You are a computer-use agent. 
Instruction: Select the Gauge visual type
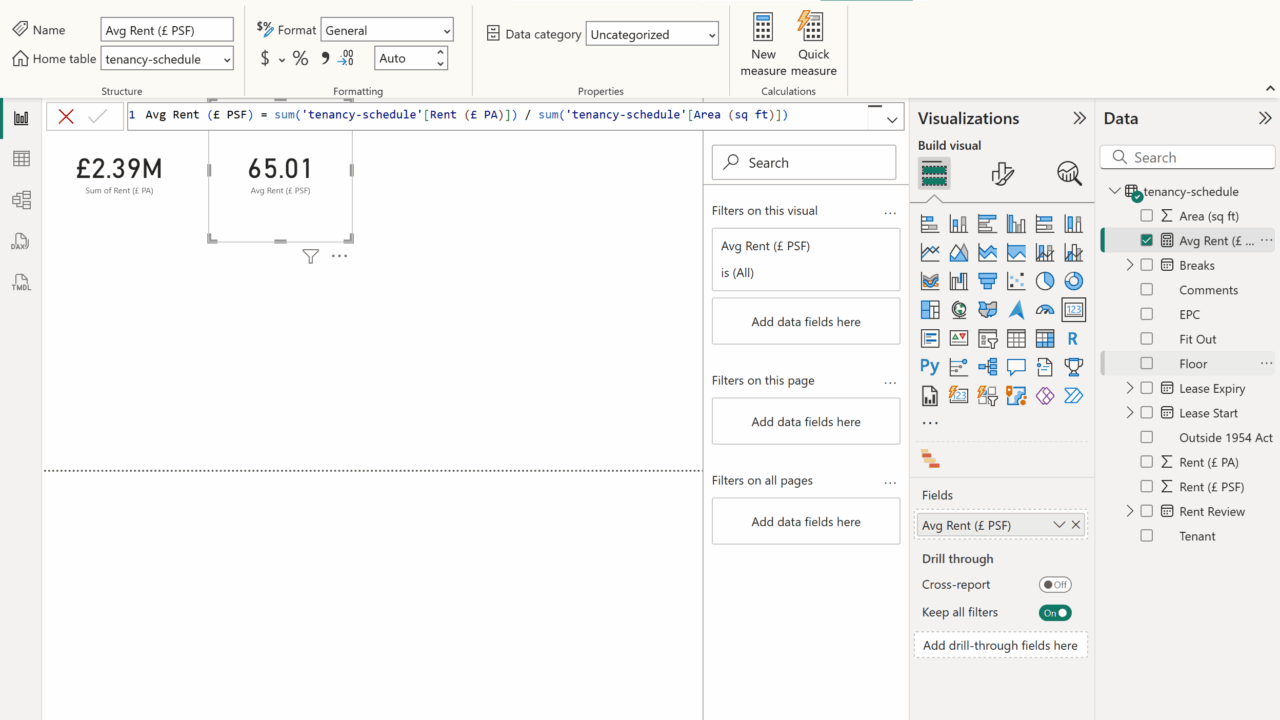[x=1045, y=310]
